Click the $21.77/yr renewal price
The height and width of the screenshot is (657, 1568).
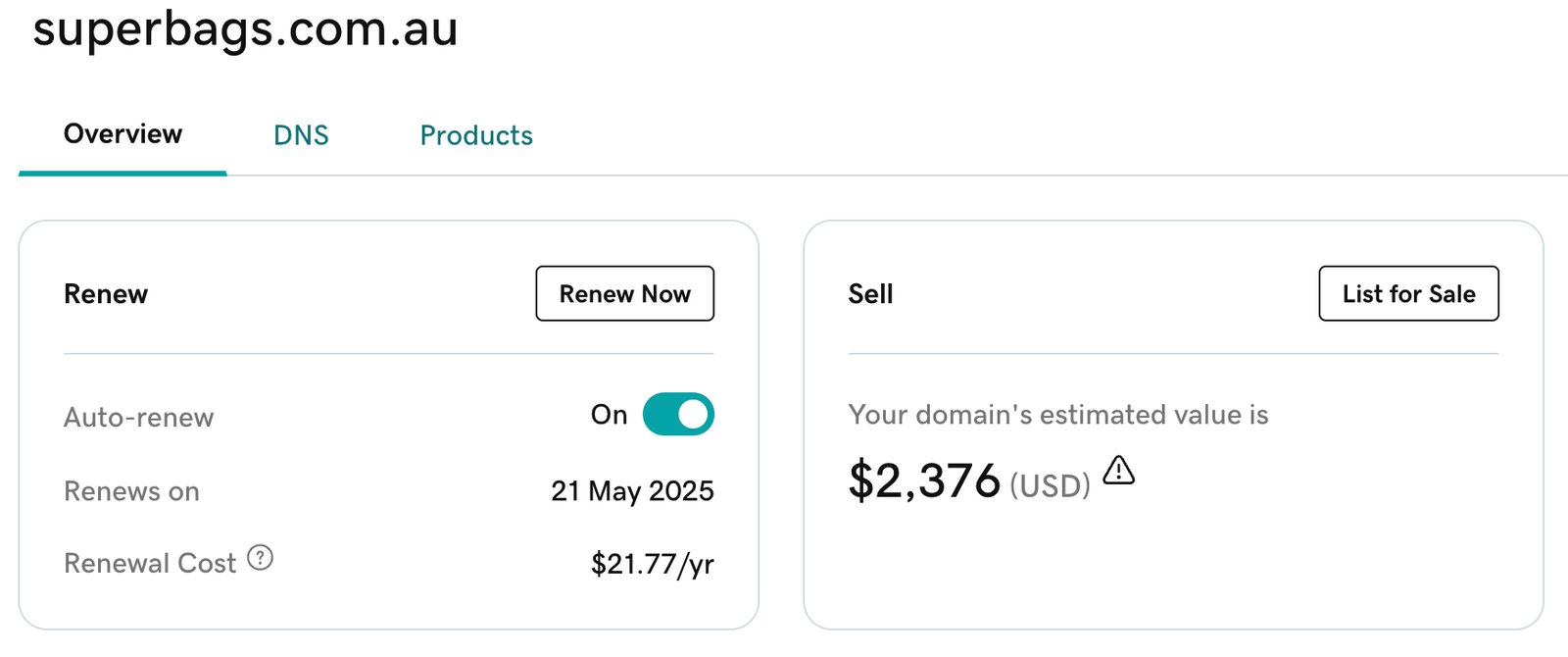(652, 564)
